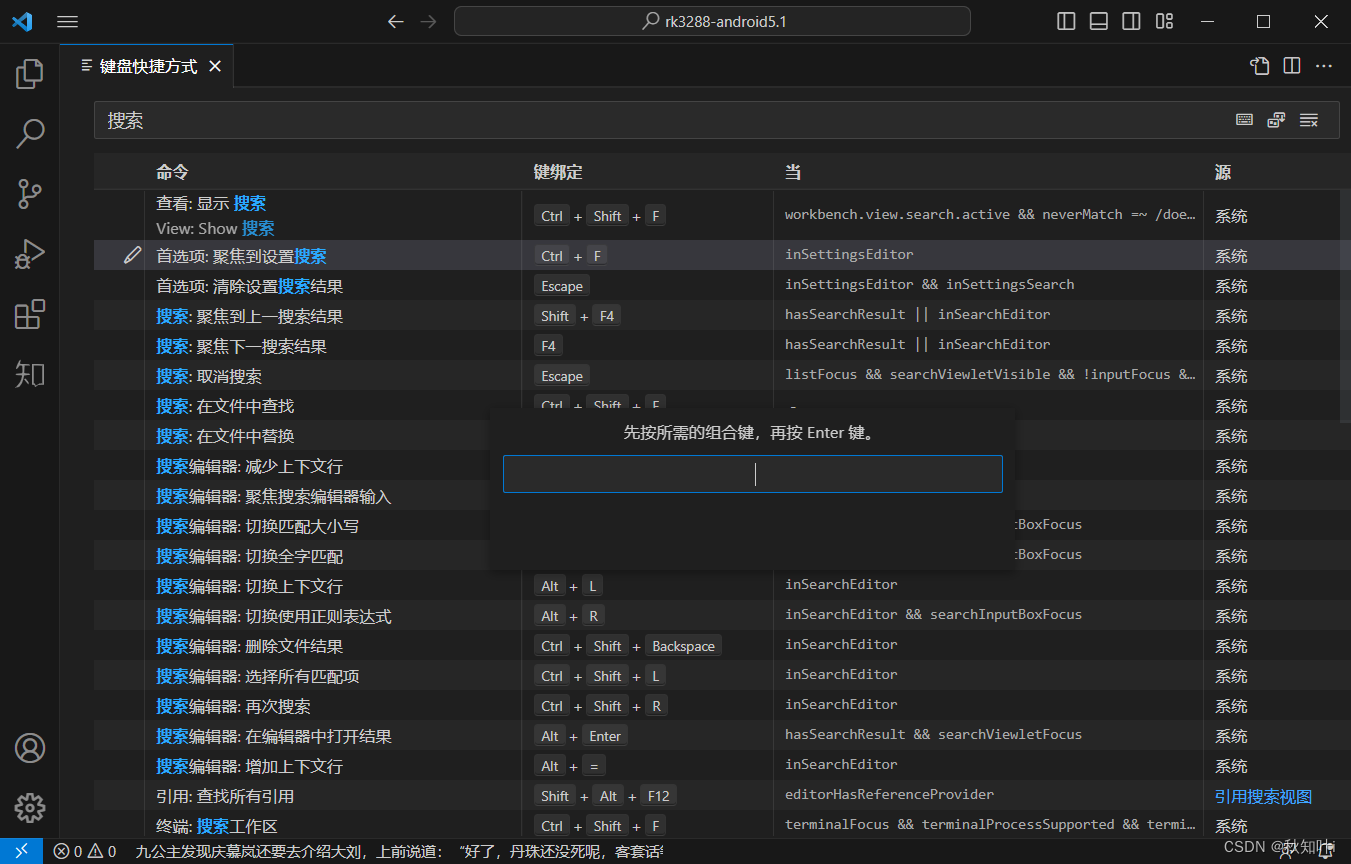Open the Source Control view
The image size is (1351, 864).
coord(30,194)
